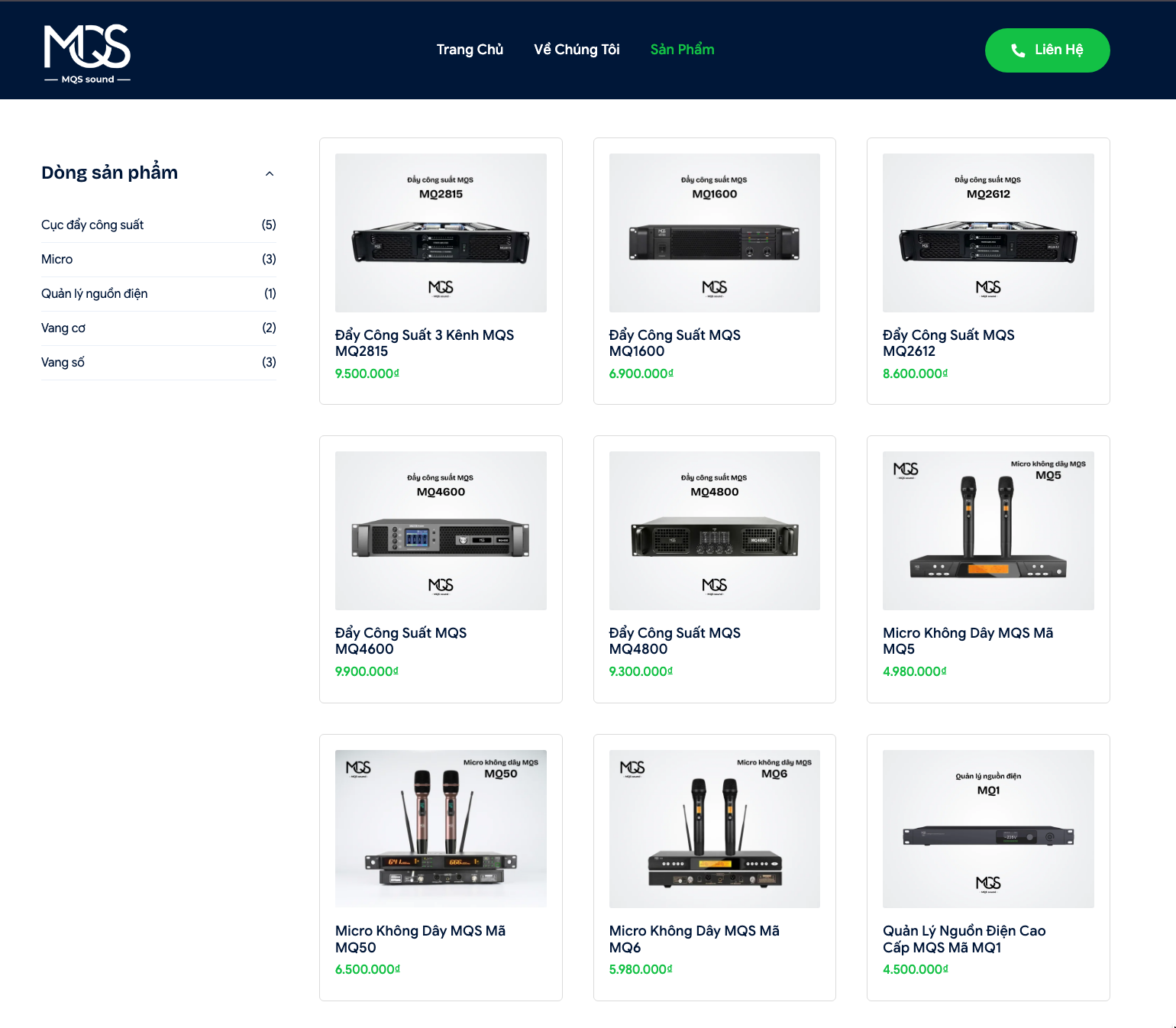Open Micro Không Dây MQS Mã MQ6 title
The width and height of the screenshot is (1176, 1028).
pyautogui.click(x=694, y=939)
